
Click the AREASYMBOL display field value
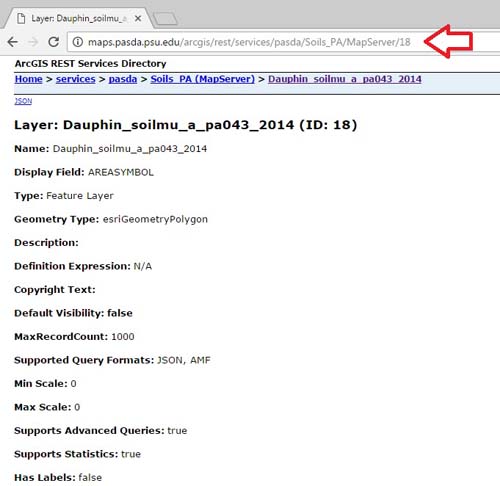click(x=121, y=172)
